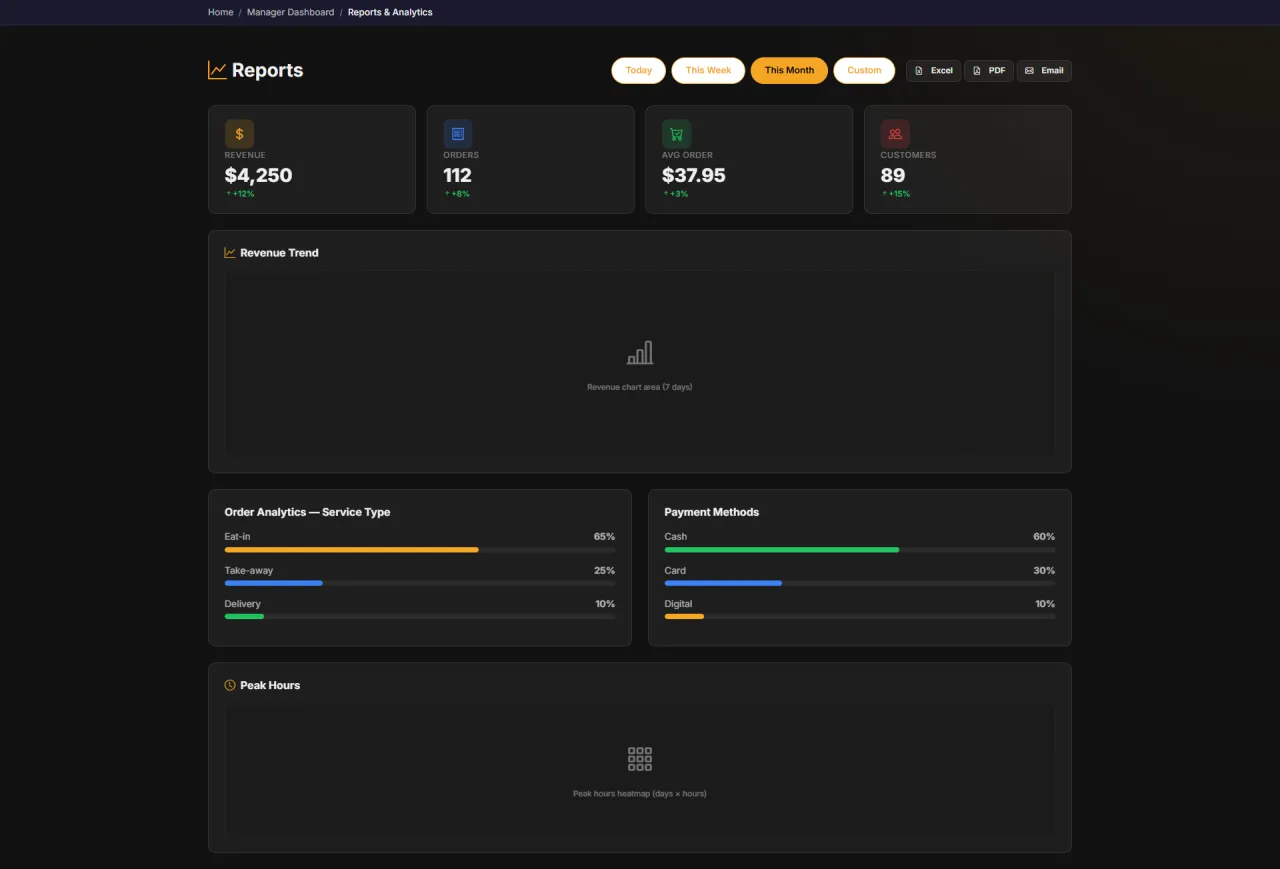The width and height of the screenshot is (1280, 869).
Task: Click the Peak hours heatmap placeholder text
Action: tap(640, 794)
